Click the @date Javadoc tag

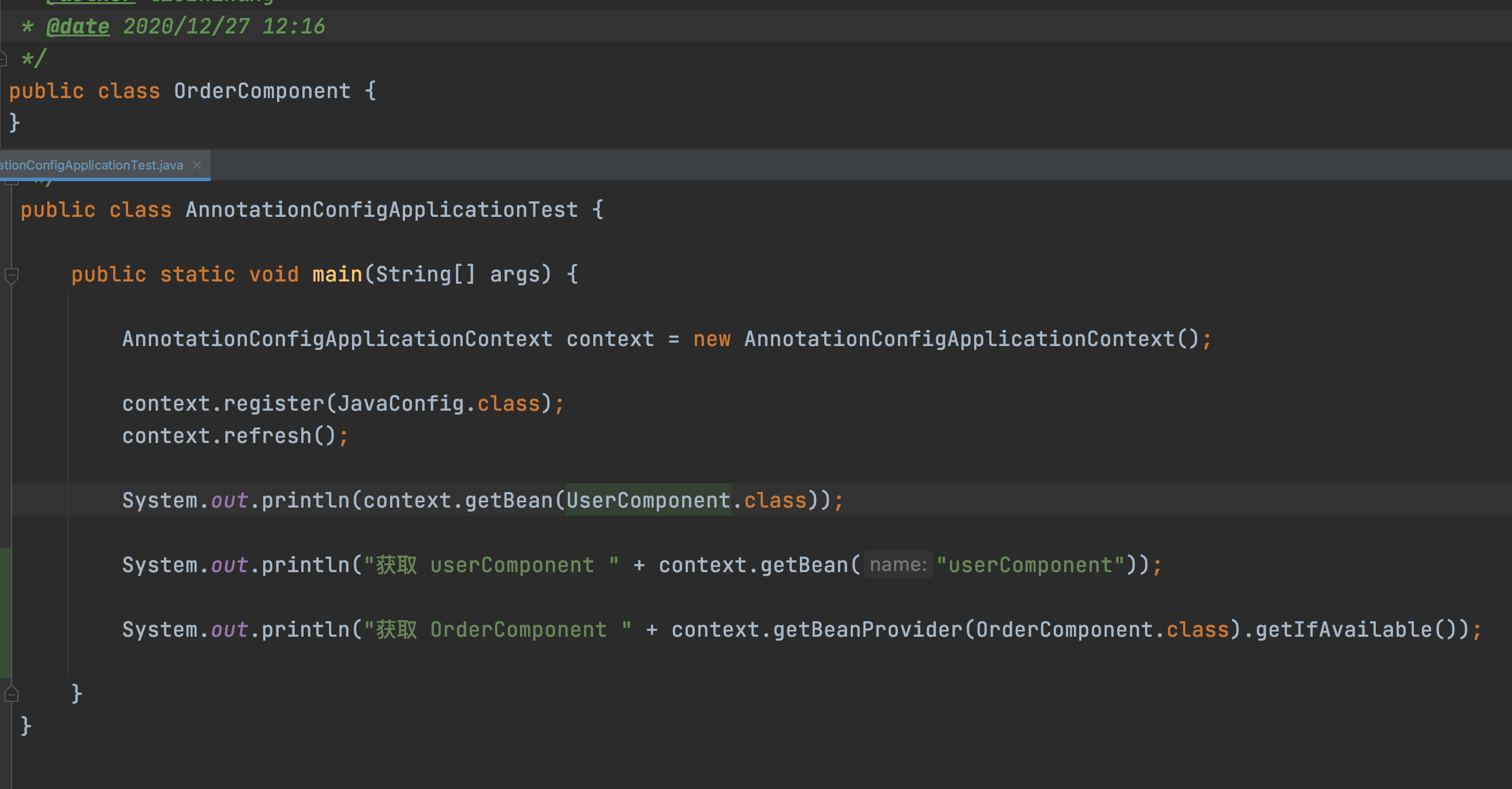click(77, 27)
